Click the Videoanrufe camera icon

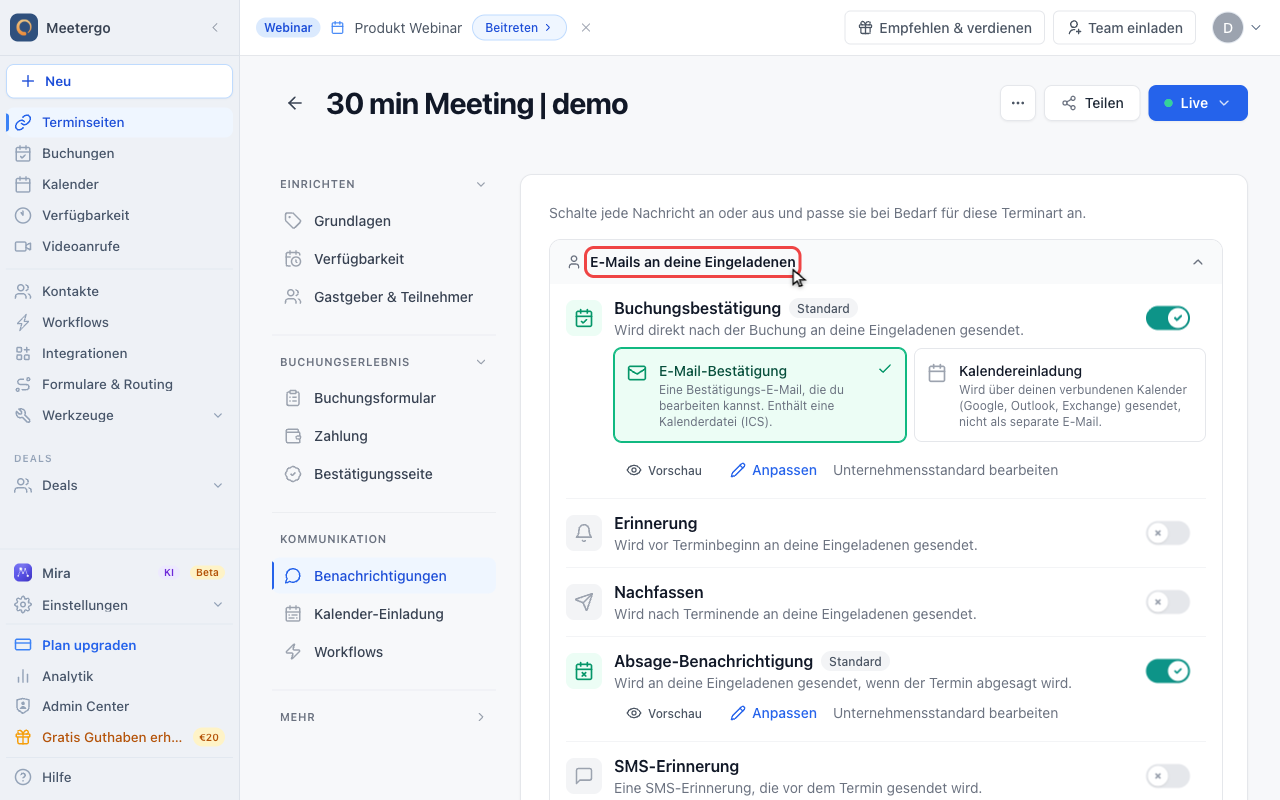click(23, 246)
